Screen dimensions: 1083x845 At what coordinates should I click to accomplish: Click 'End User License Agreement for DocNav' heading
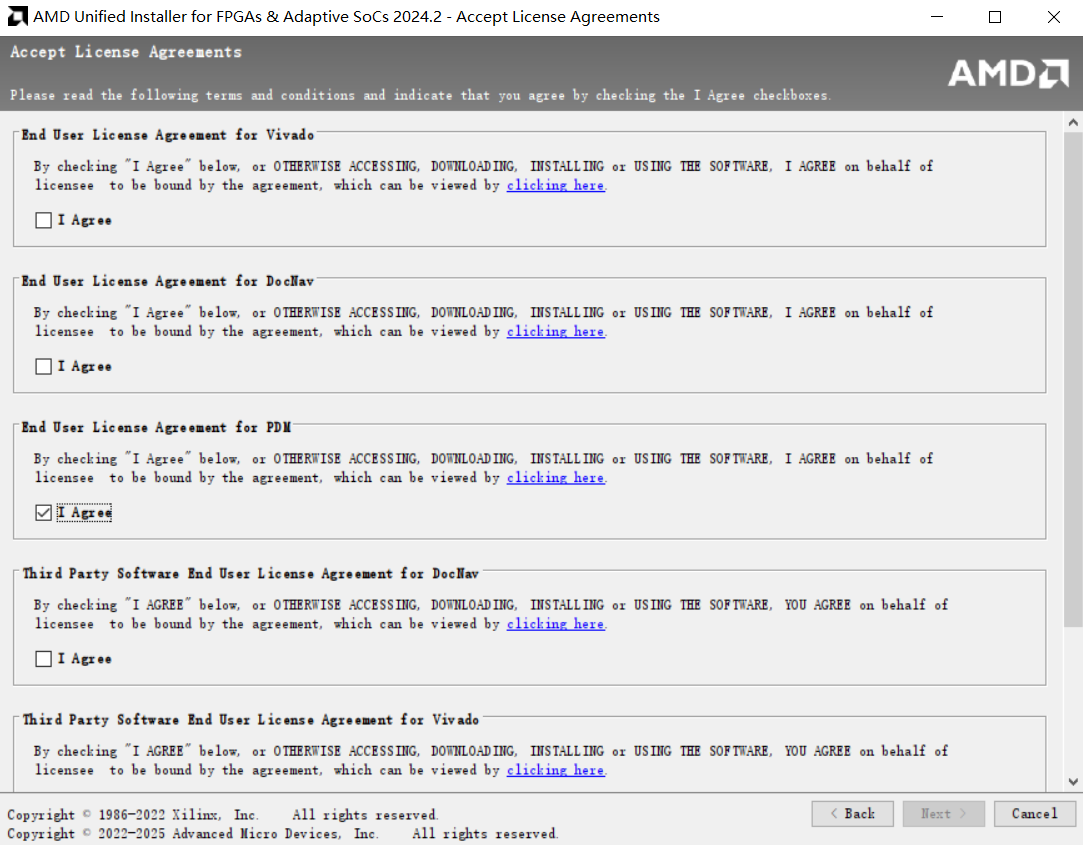pos(168,281)
